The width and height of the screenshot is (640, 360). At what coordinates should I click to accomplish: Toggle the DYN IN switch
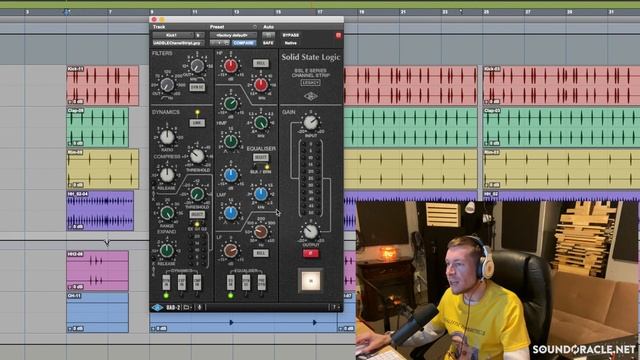(x=166, y=282)
